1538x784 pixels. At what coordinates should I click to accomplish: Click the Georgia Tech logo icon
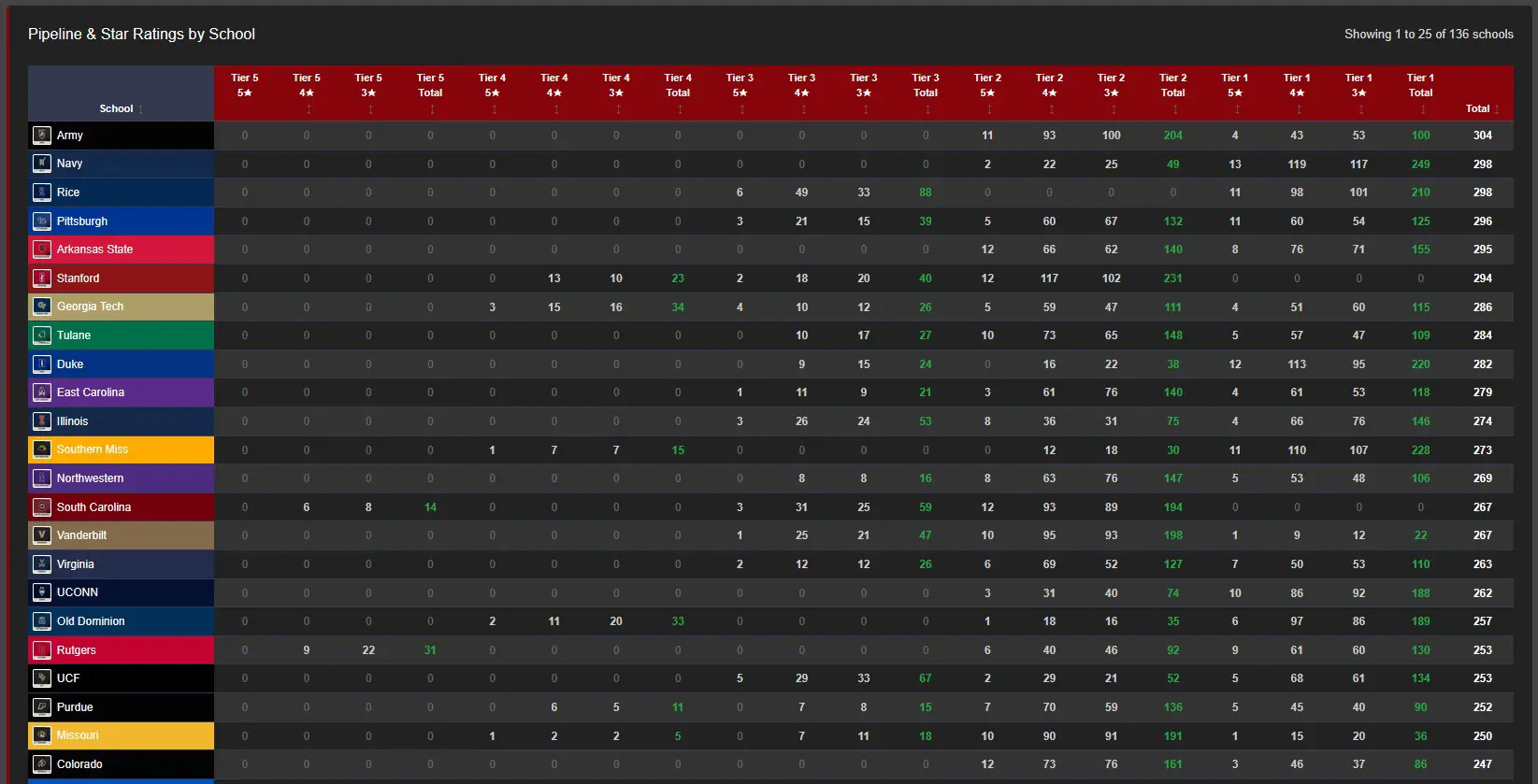[x=42, y=306]
